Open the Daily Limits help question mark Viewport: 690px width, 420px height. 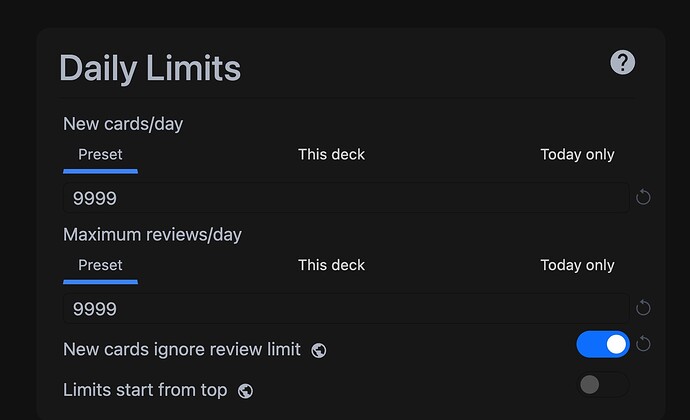click(623, 63)
